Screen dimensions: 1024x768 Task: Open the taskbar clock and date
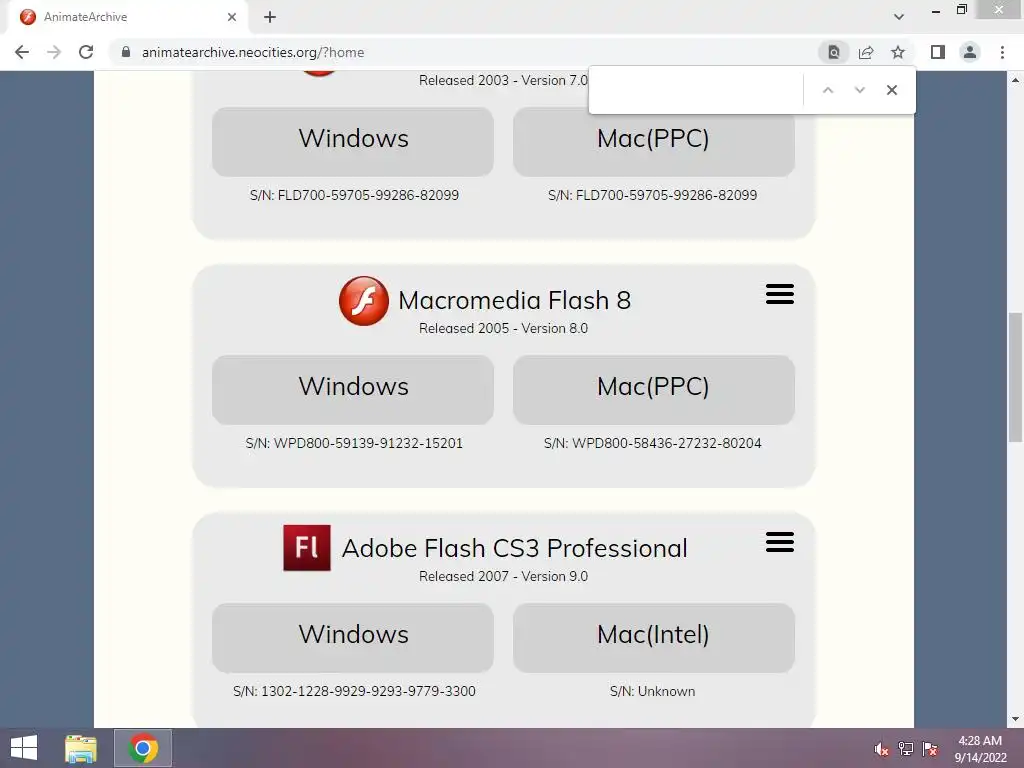pyautogui.click(x=980, y=749)
